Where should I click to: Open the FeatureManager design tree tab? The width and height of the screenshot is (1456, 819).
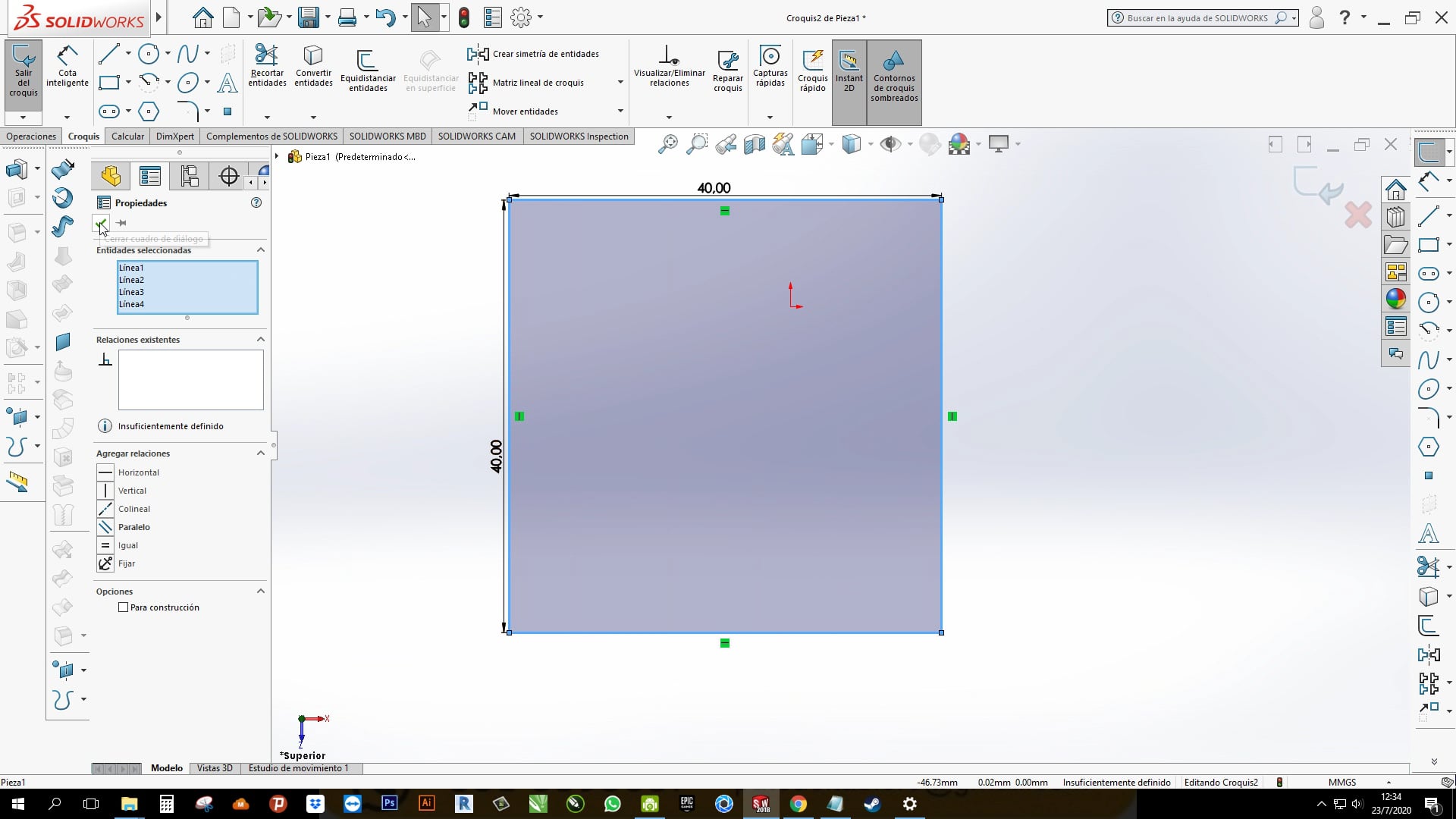click(x=111, y=176)
